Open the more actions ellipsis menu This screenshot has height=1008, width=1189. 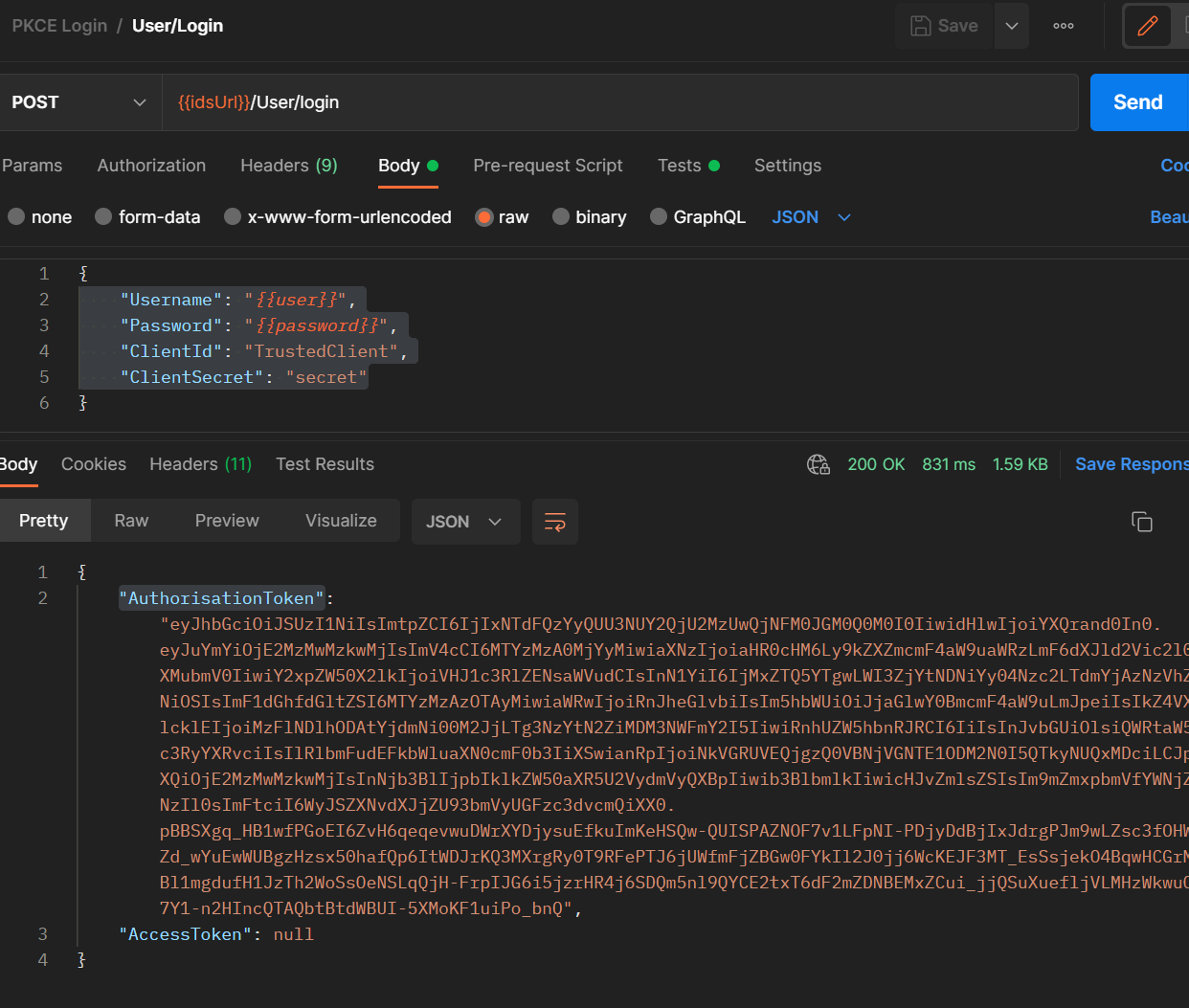(x=1063, y=26)
